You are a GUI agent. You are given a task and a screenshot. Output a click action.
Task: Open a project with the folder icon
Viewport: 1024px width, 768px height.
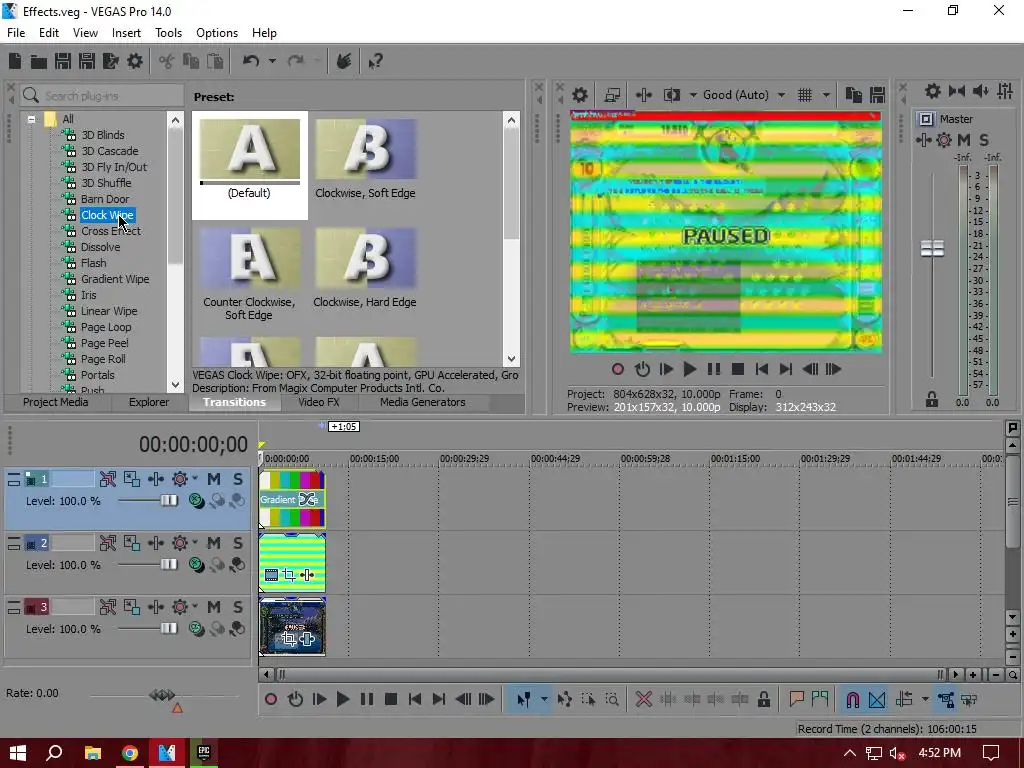point(39,61)
